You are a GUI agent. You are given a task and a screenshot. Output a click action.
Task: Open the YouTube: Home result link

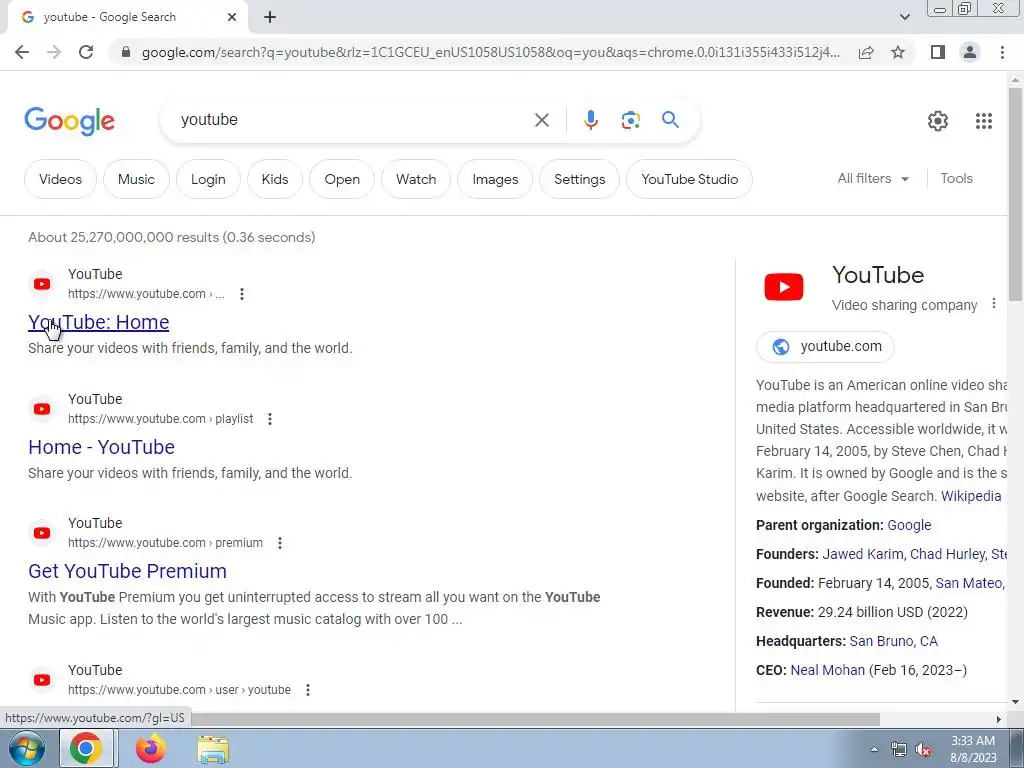99,322
